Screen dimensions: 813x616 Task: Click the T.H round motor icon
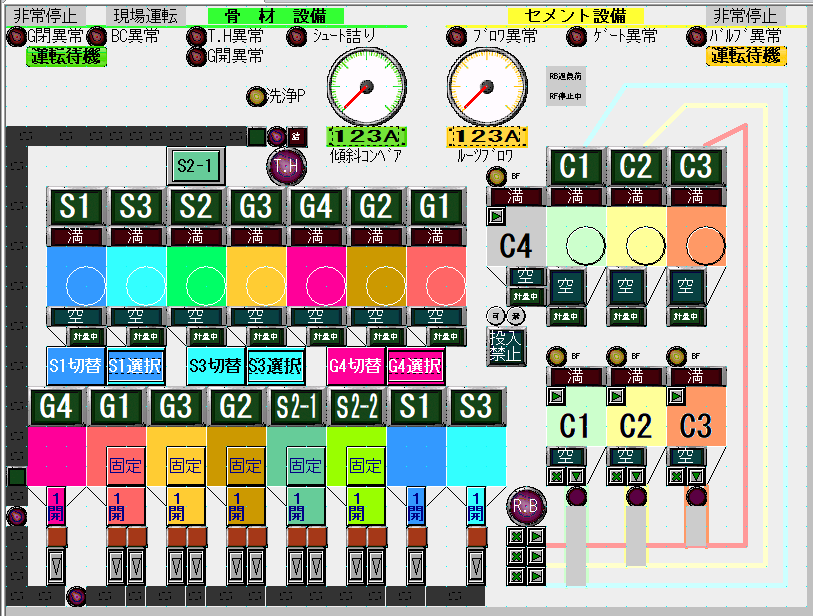click(x=283, y=167)
